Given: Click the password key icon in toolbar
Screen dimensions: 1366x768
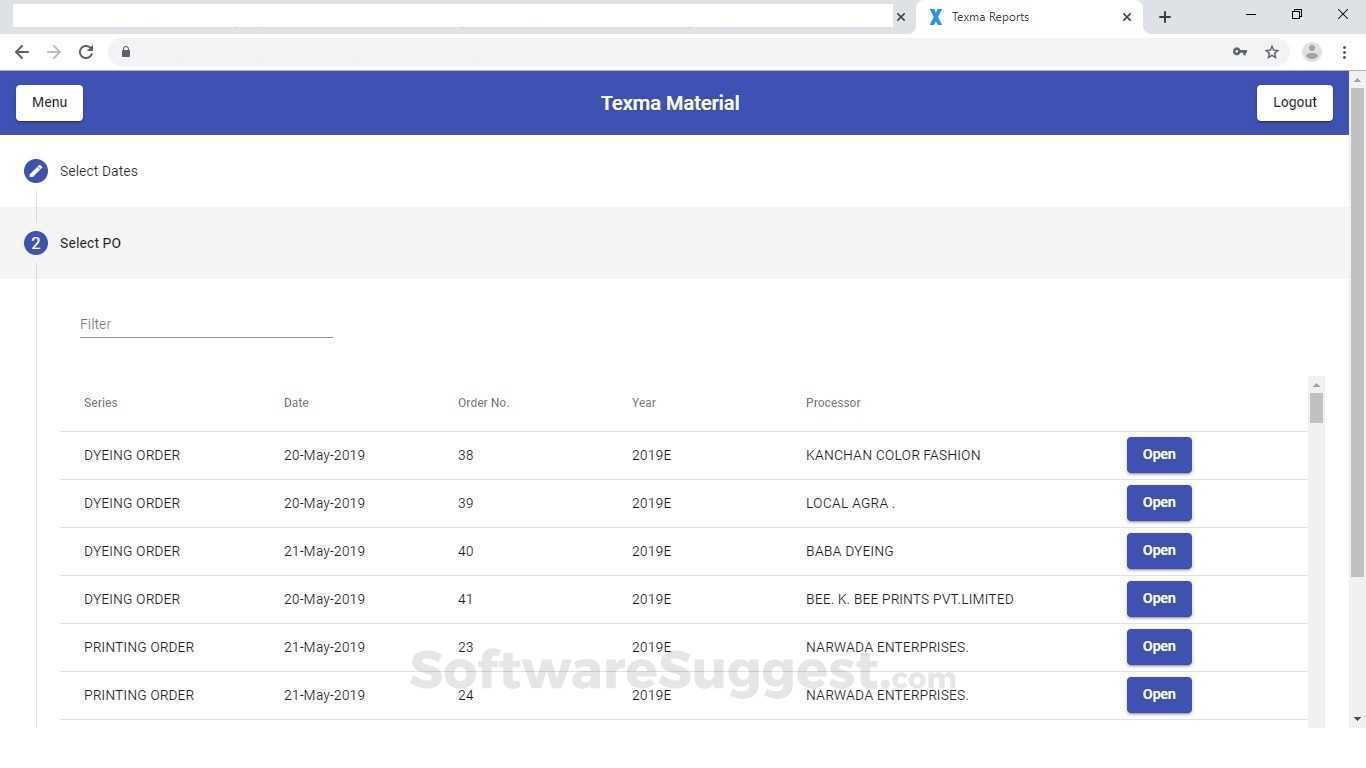Looking at the screenshot, I should click(1239, 51).
